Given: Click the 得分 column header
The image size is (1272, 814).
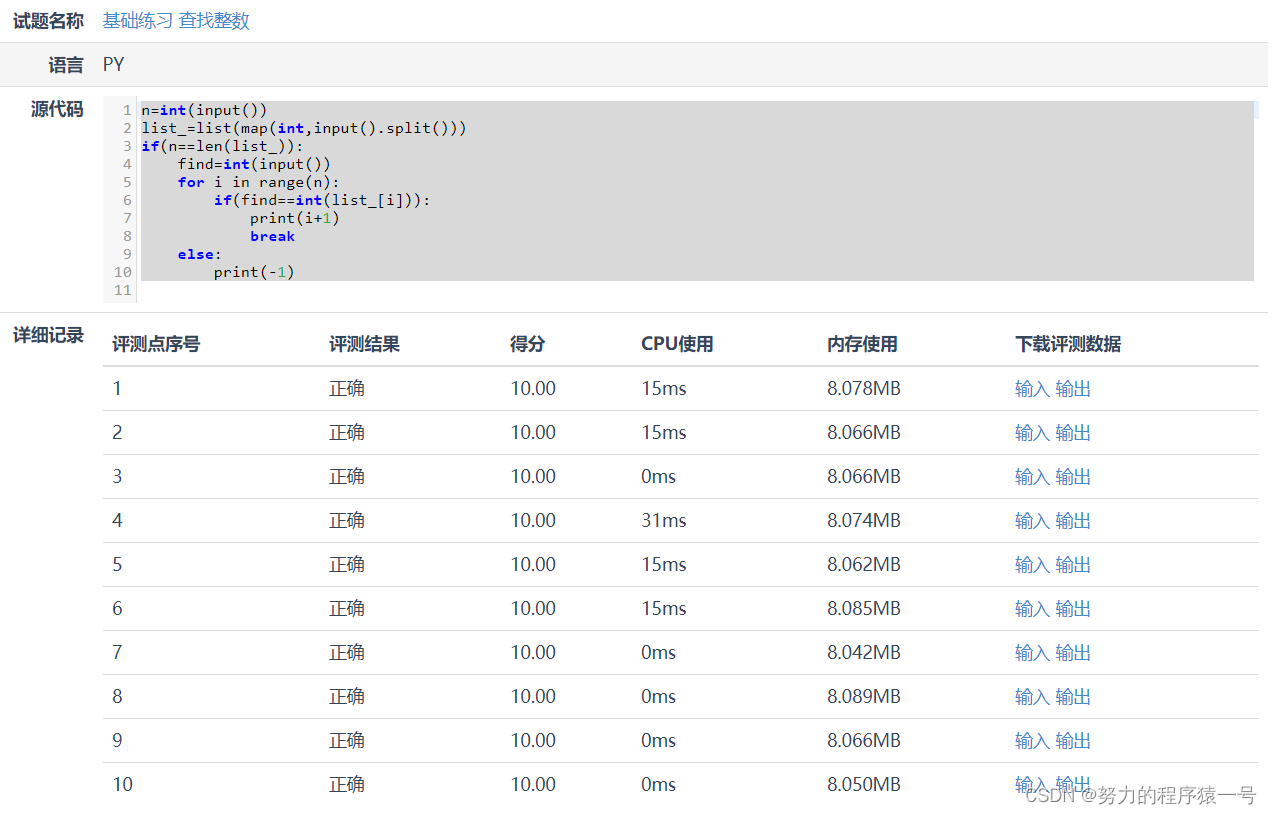Looking at the screenshot, I should 527,344.
